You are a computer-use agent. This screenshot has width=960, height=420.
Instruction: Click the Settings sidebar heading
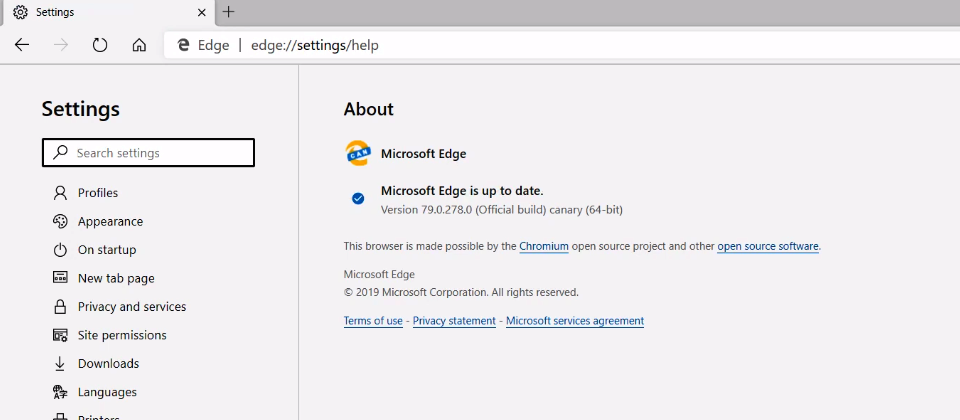pos(81,110)
